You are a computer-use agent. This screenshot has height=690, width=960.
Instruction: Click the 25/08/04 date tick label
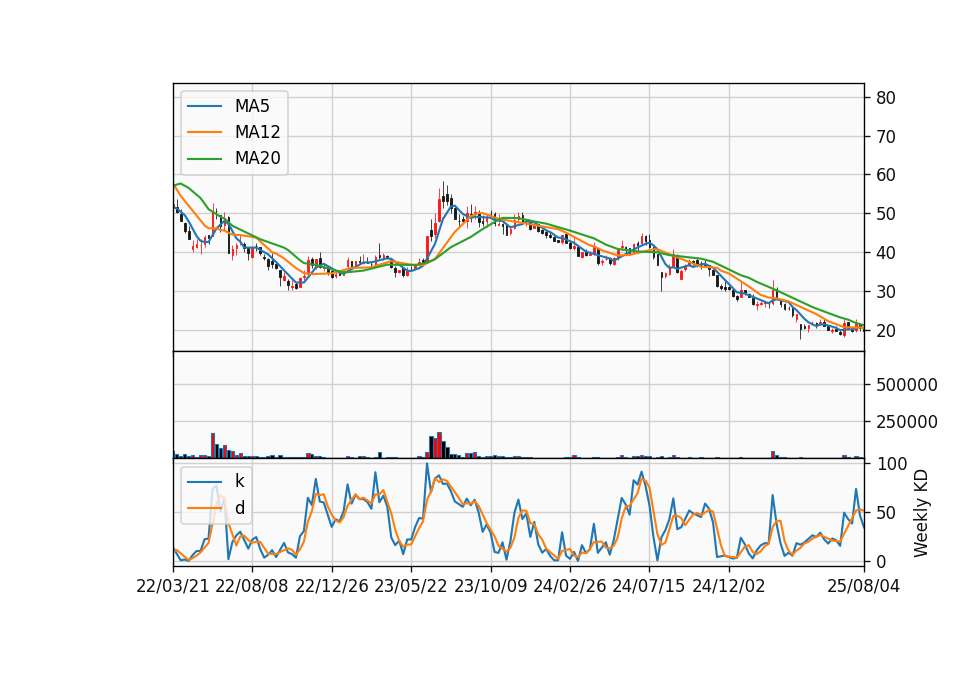pos(864,586)
